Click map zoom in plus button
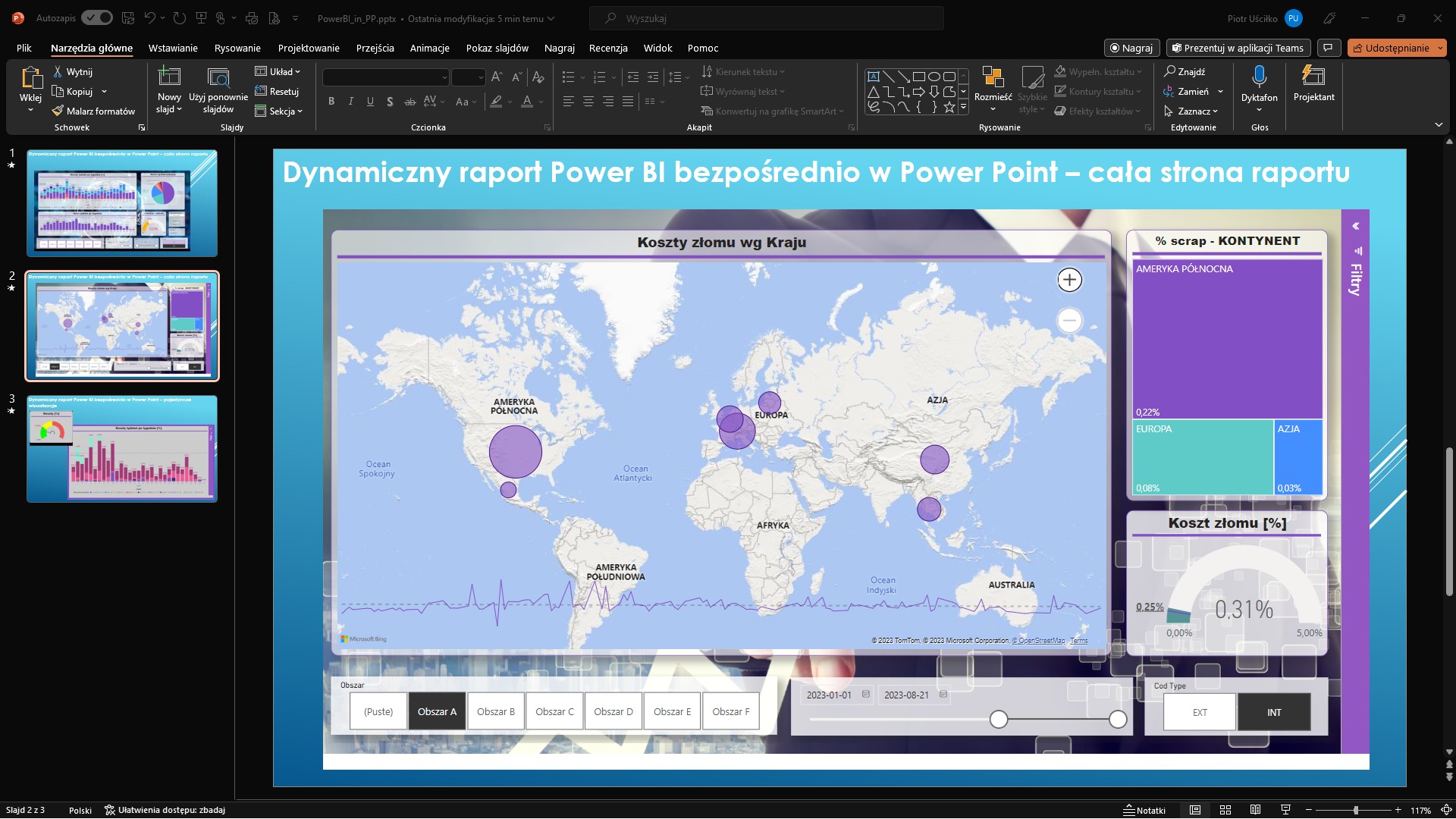The height and width of the screenshot is (819, 1456). [x=1069, y=280]
